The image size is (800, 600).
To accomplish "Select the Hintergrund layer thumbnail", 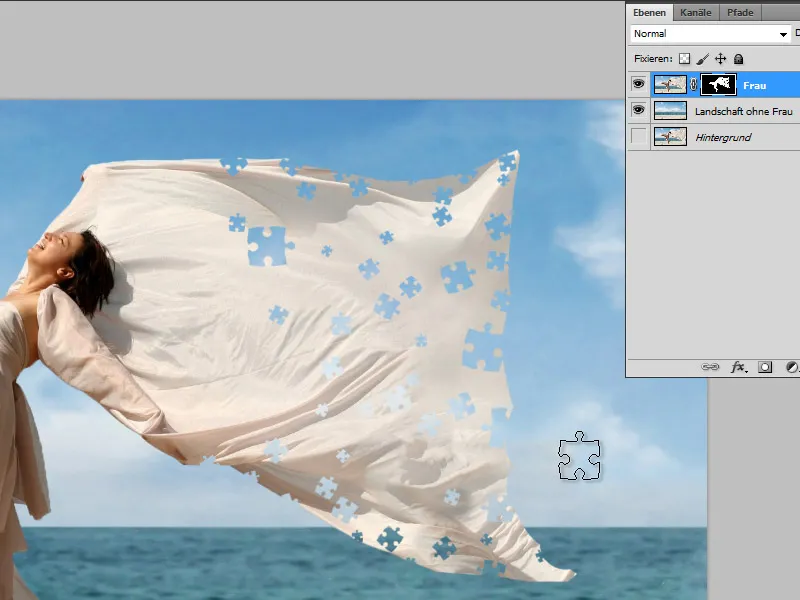I will click(x=670, y=137).
